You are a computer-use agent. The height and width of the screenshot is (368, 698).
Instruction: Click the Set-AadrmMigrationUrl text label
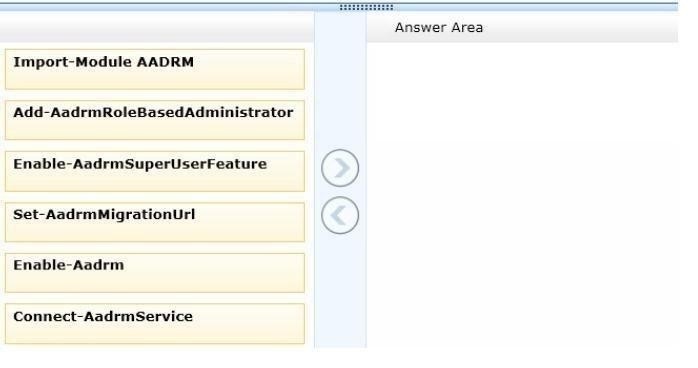click(x=104, y=214)
